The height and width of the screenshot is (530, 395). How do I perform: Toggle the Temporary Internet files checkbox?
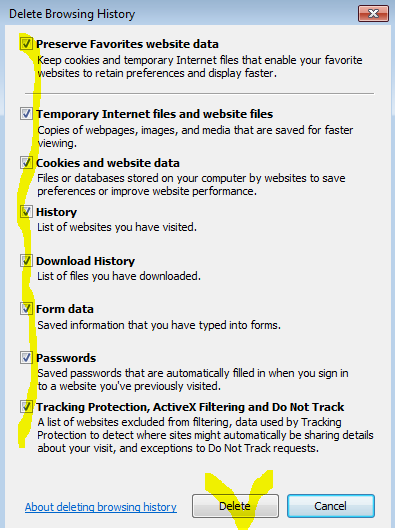26,114
